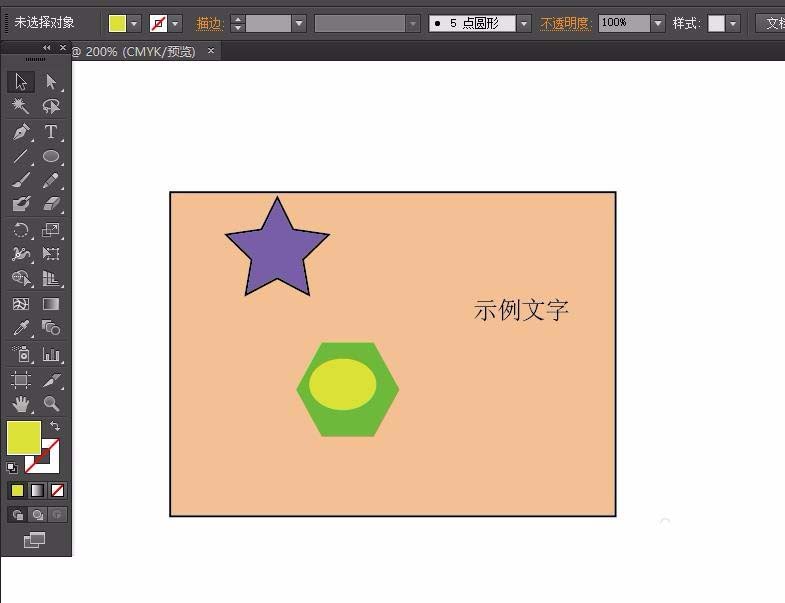Expand the 5 点圆形 brush definition dropdown

coord(524,24)
